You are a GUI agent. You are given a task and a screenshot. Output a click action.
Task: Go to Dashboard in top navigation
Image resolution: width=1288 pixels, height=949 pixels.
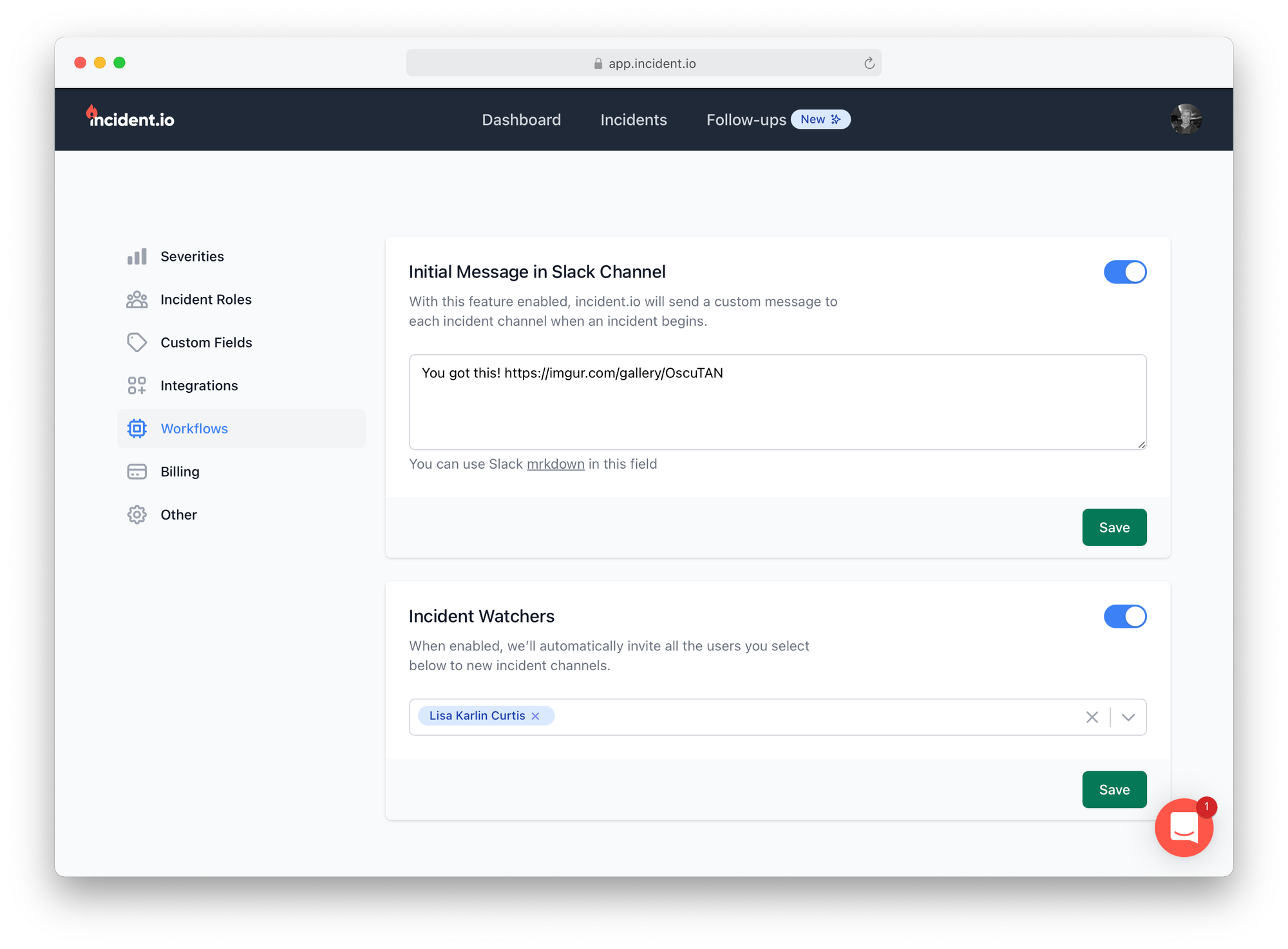coord(521,120)
